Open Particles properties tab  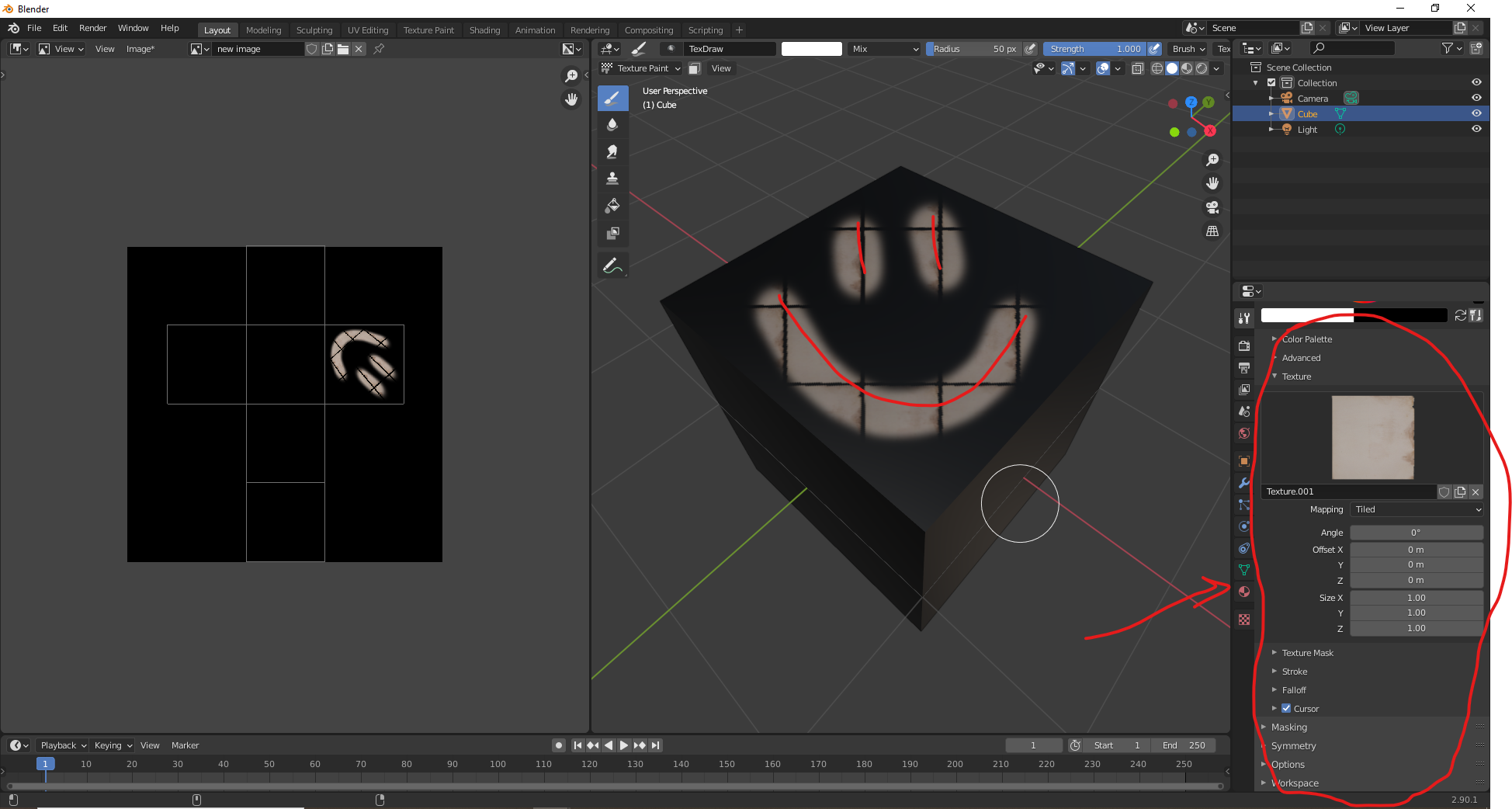1244,505
